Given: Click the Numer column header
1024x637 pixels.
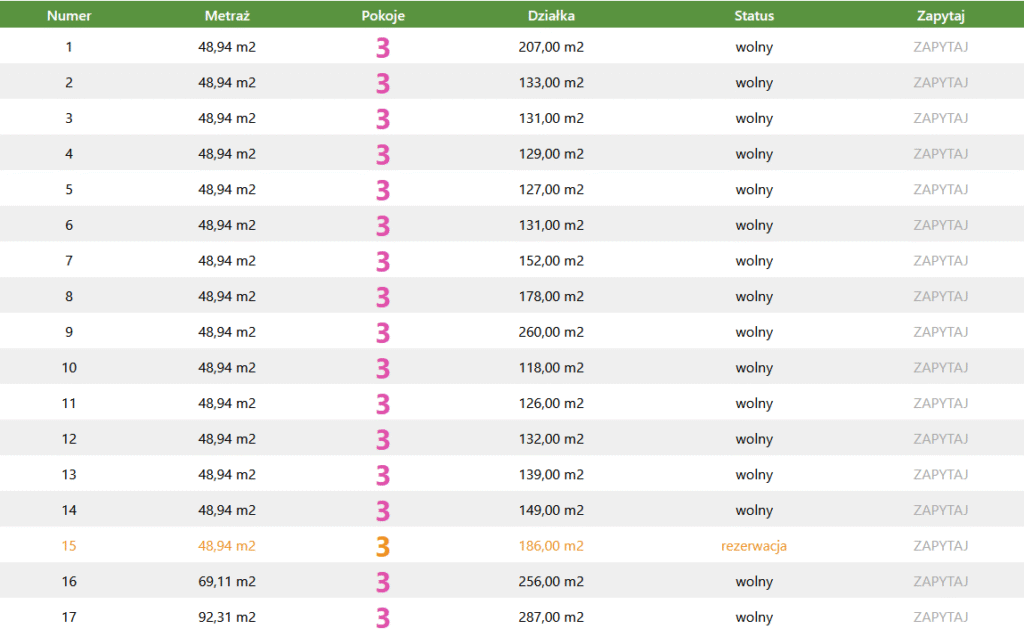Looking at the screenshot, I should (x=69, y=16).
